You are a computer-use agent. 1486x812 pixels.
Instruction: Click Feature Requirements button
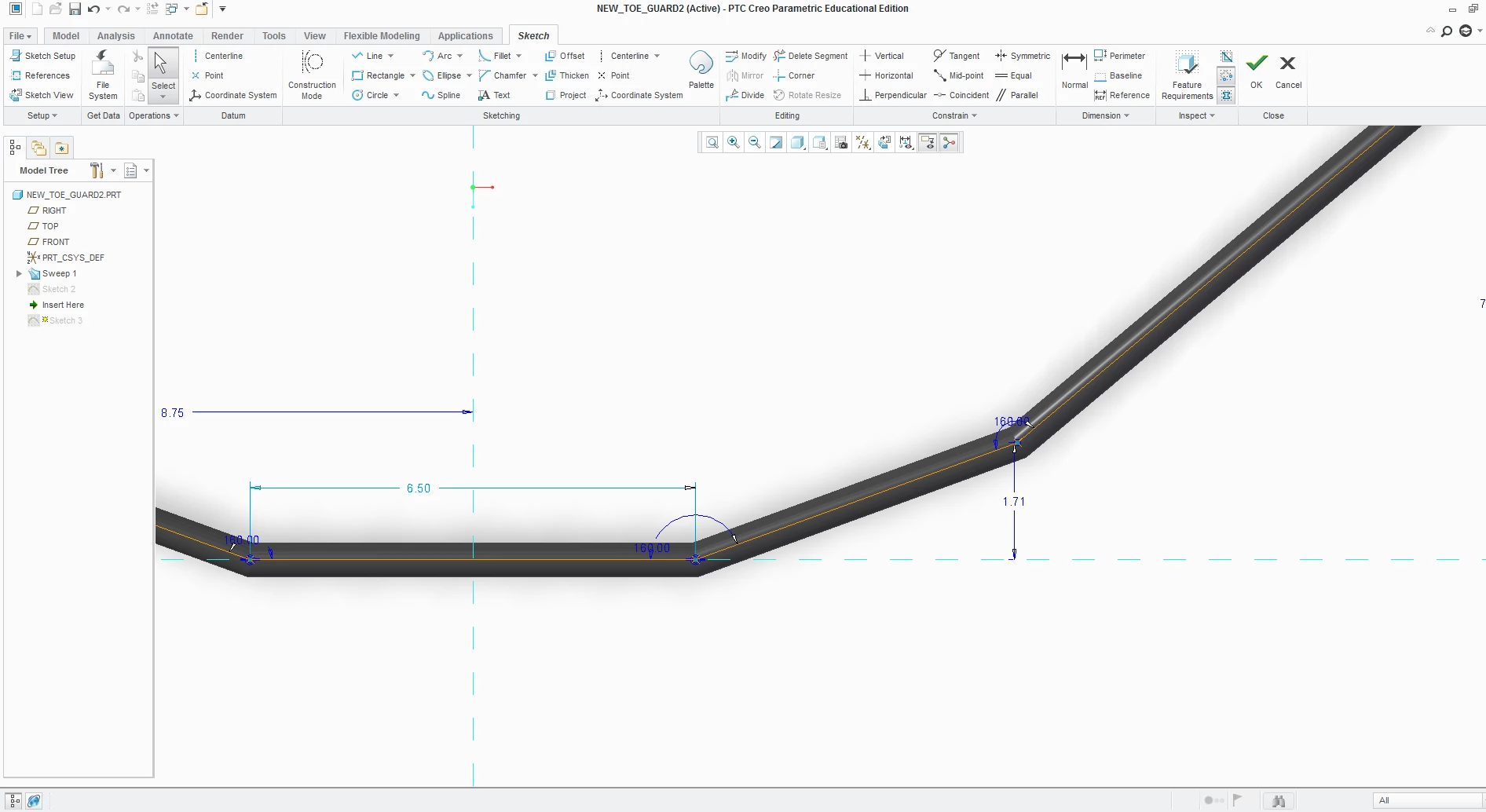pyautogui.click(x=1187, y=75)
